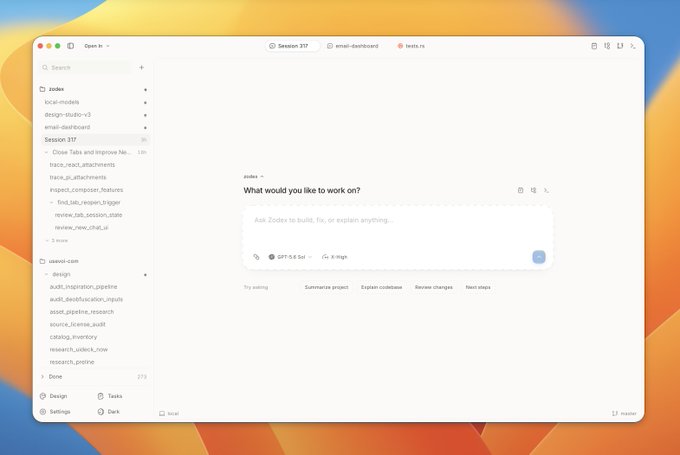Image resolution: width=680 pixels, height=455 pixels.
Task: Choose 'Review changes' suggestion
Action: click(x=434, y=288)
